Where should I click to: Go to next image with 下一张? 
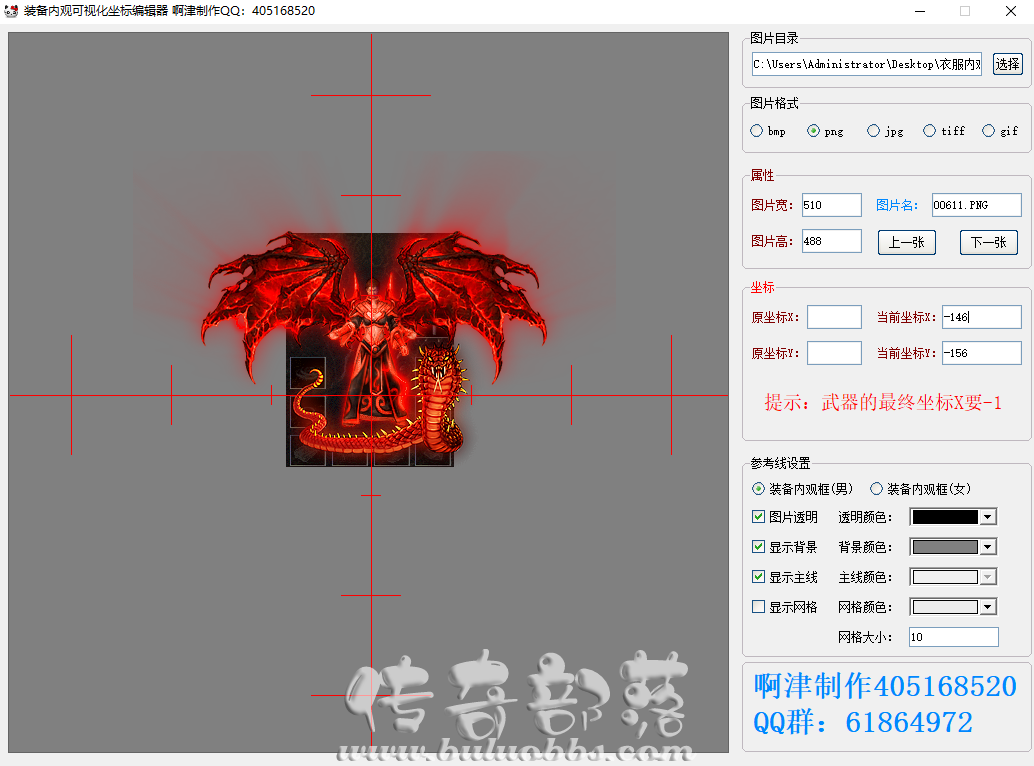pyautogui.click(x=988, y=243)
